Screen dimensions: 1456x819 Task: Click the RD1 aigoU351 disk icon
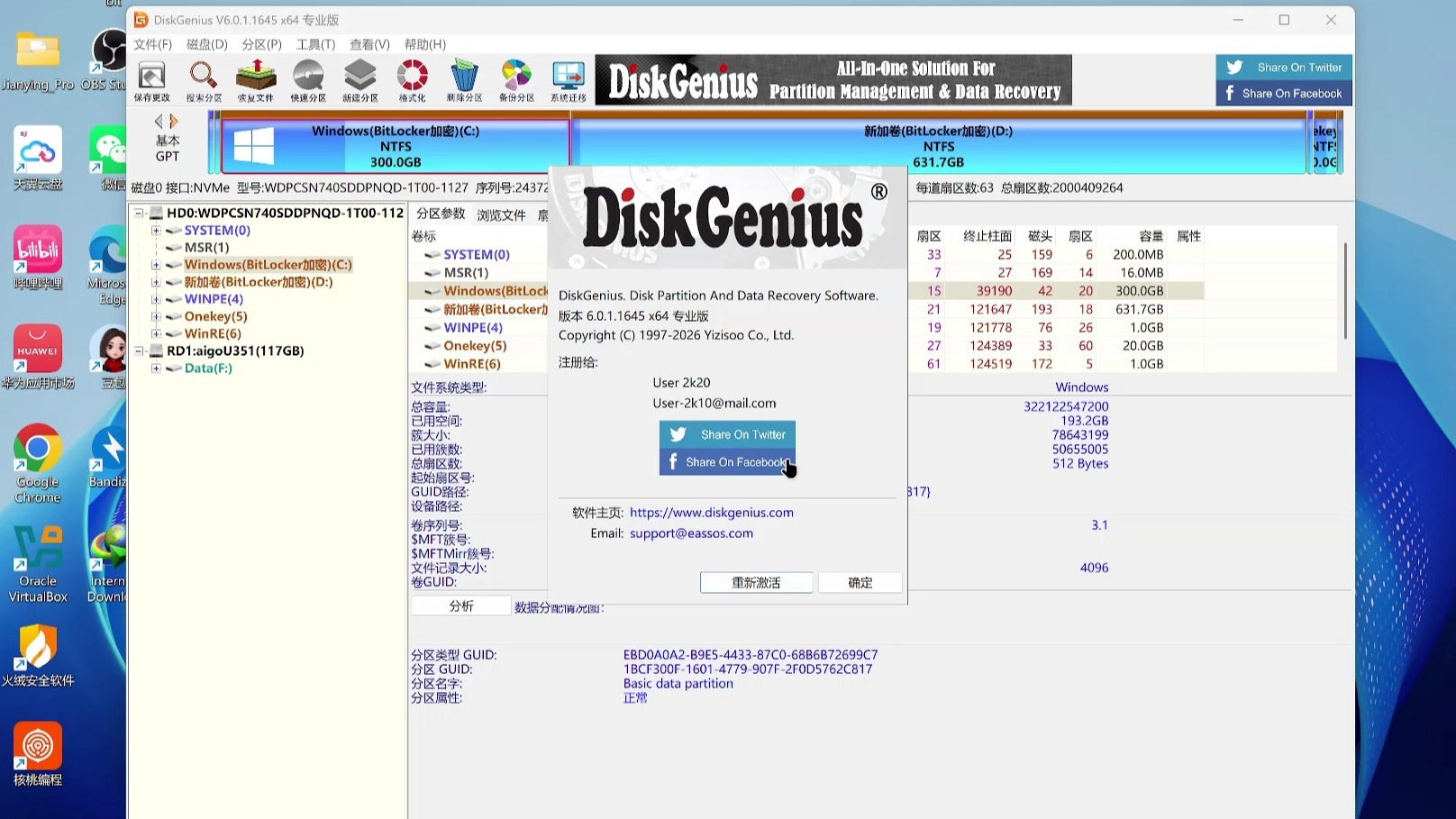pyautogui.click(x=156, y=350)
